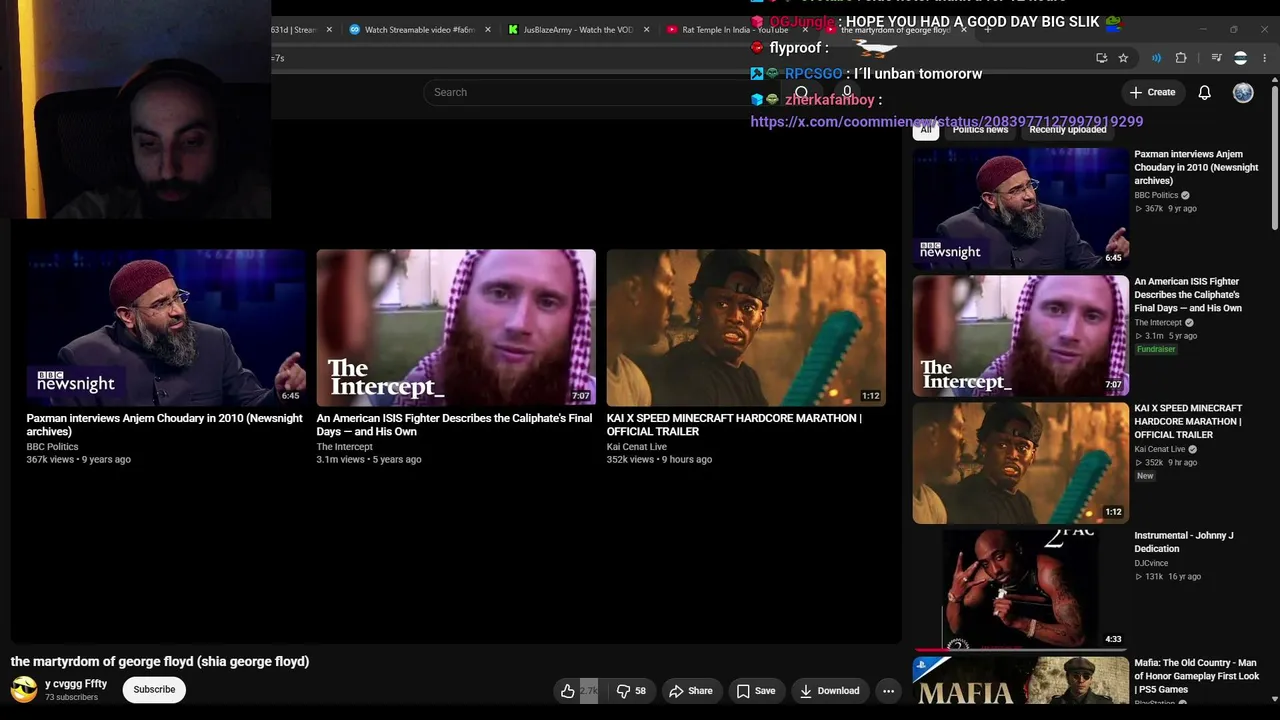This screenshot has width=1280, height=720.
Task: Open the Create menu in YouTube
Action: [1152, 92]
